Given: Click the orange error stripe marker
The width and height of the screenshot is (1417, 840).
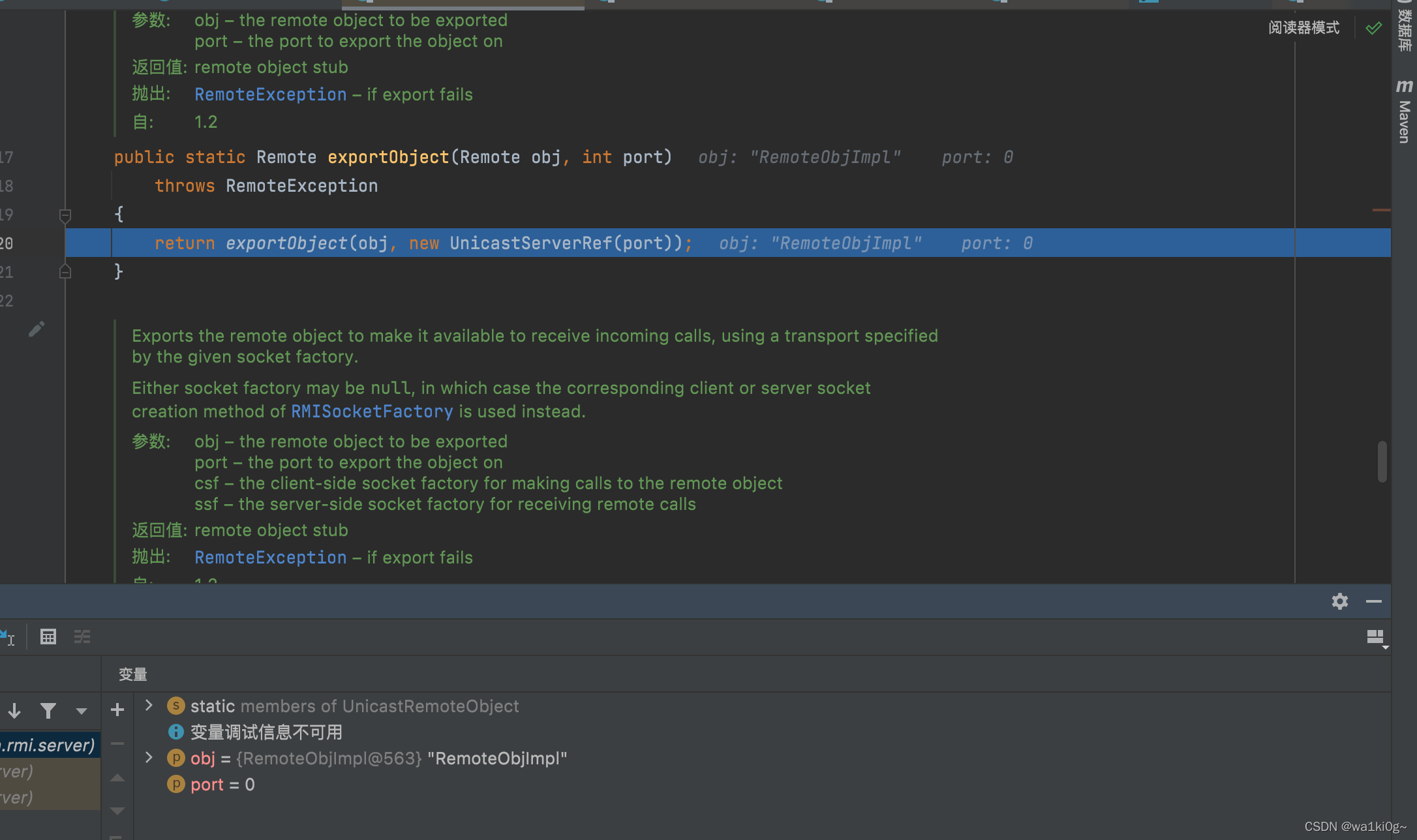Looking at the screenshot, I should pos(1381,210).
